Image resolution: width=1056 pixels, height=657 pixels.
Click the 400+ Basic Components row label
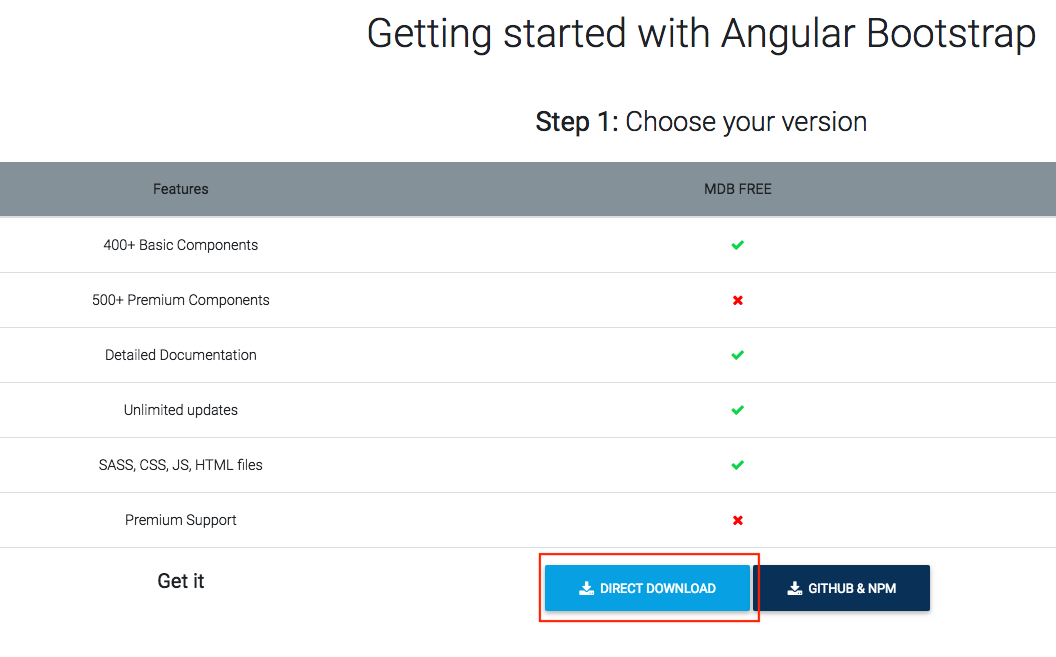coord(180,245)
